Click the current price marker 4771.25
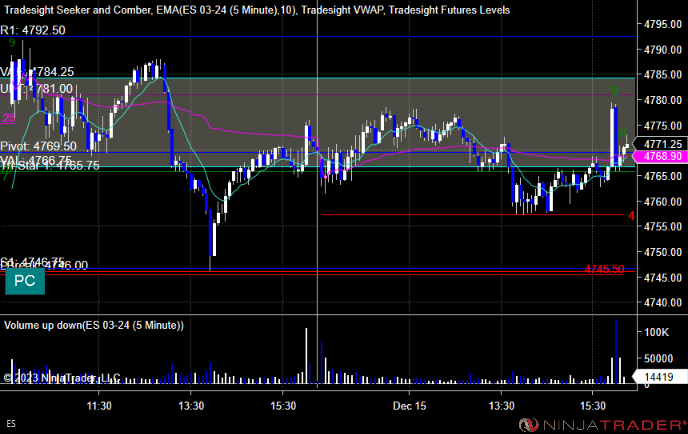 tap(662, 144)
